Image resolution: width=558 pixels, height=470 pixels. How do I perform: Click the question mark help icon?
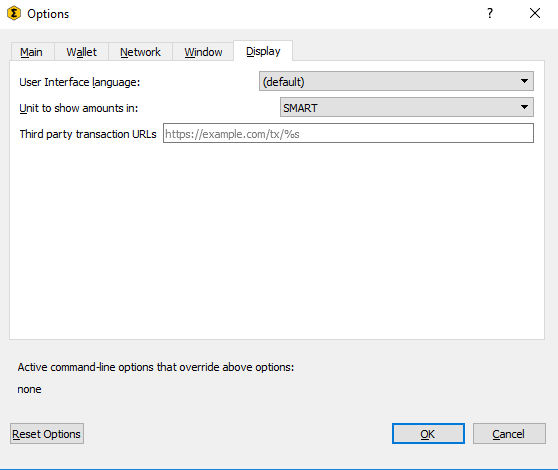(490, 14)
